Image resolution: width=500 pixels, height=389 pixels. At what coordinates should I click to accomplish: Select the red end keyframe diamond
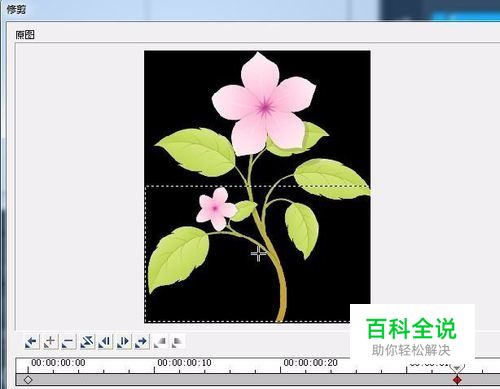457,380
